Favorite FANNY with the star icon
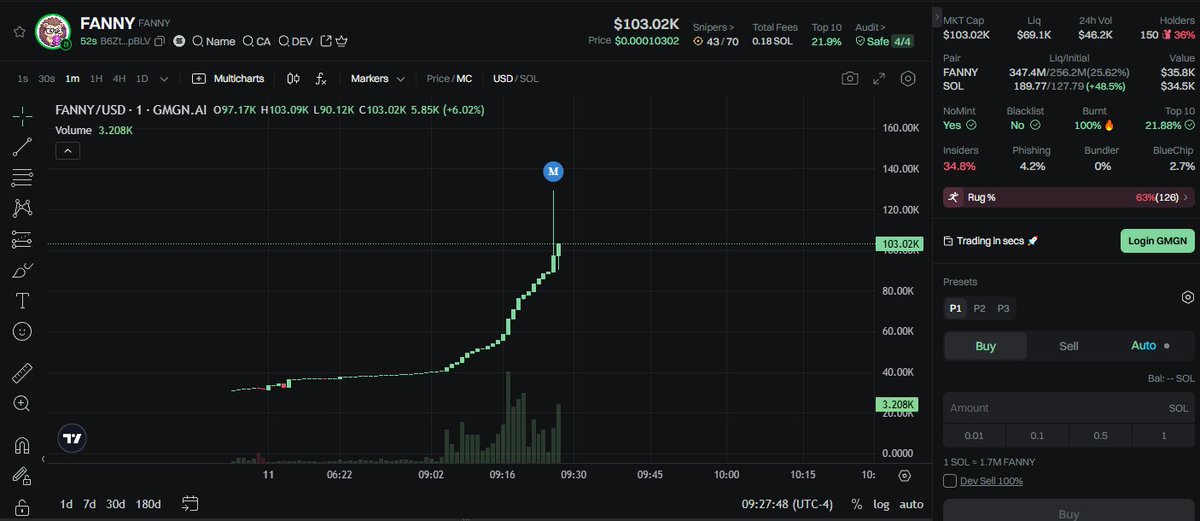Viewport: 1200px width, 521px height. pyautogui.click(x=19, y=31)
